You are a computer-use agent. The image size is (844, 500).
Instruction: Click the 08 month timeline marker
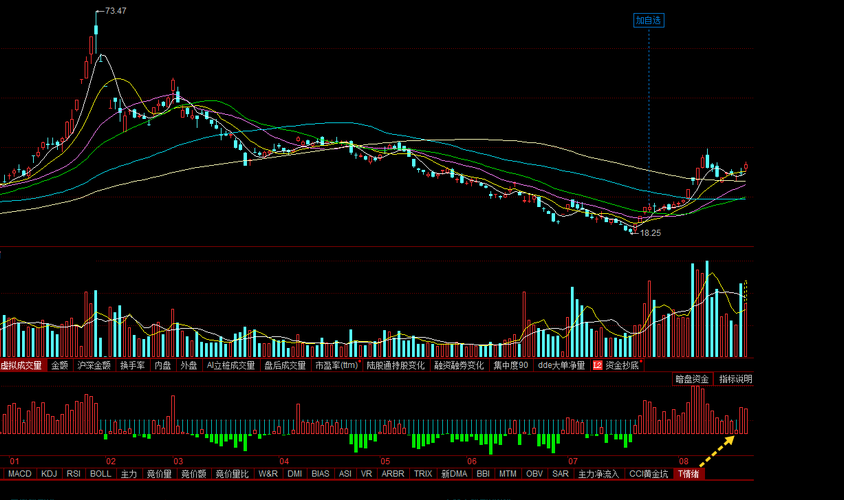coord(684,461)
